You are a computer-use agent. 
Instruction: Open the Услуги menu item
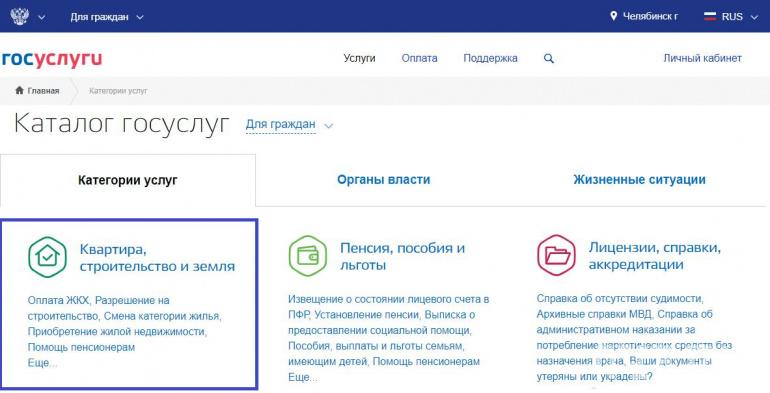[359, 58]
